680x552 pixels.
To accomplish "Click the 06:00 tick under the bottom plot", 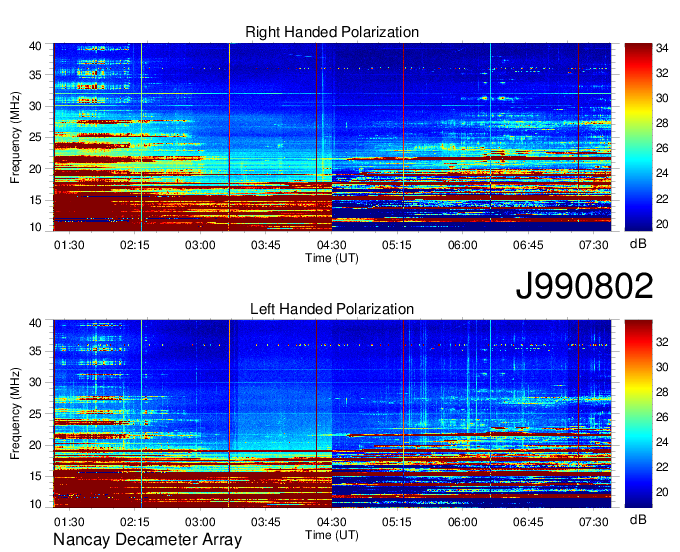I will tap(462, 522).
